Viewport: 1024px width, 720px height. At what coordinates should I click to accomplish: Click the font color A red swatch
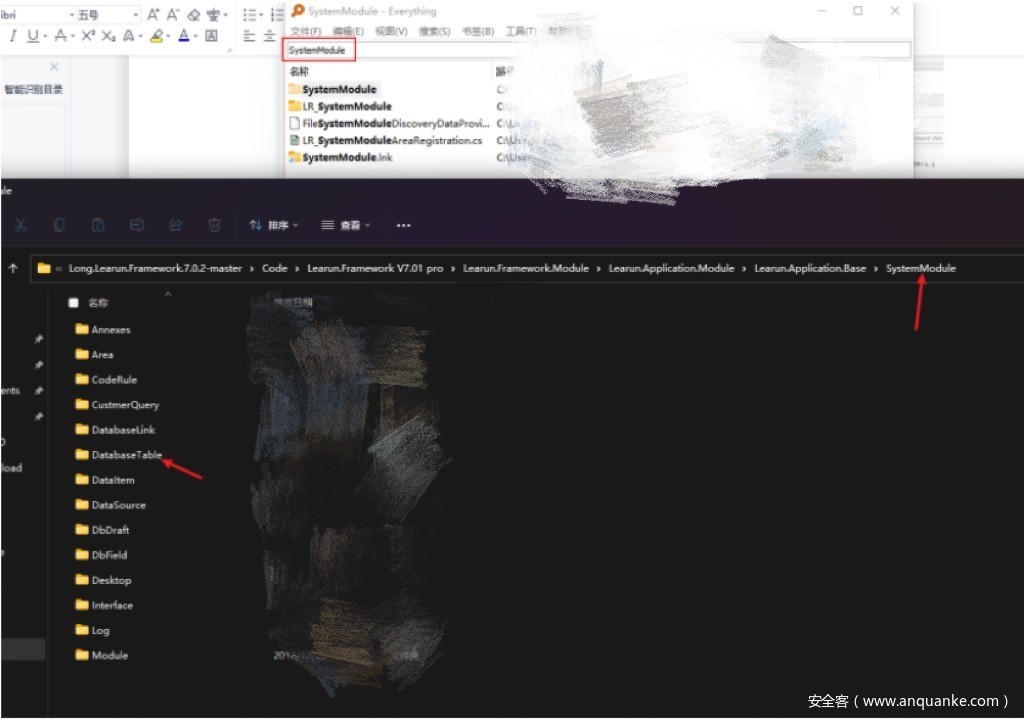[x=184, y=36]
